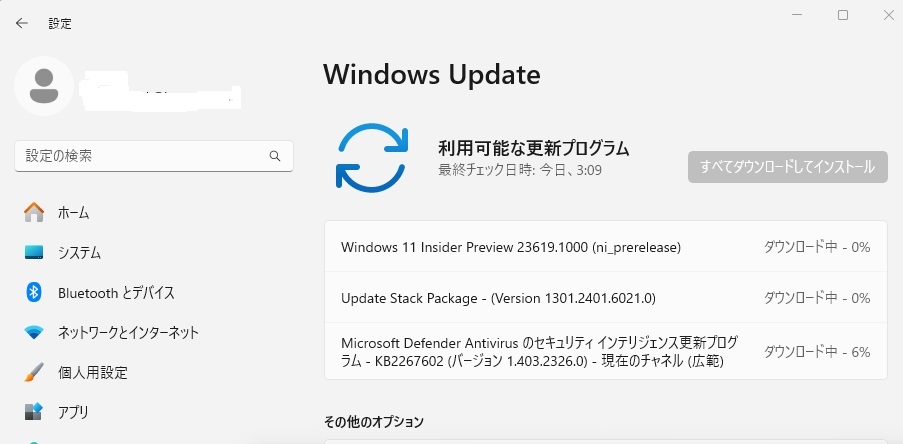Screen dimensions: 903x444
Task: Select システム settings category
Action: 79,252
